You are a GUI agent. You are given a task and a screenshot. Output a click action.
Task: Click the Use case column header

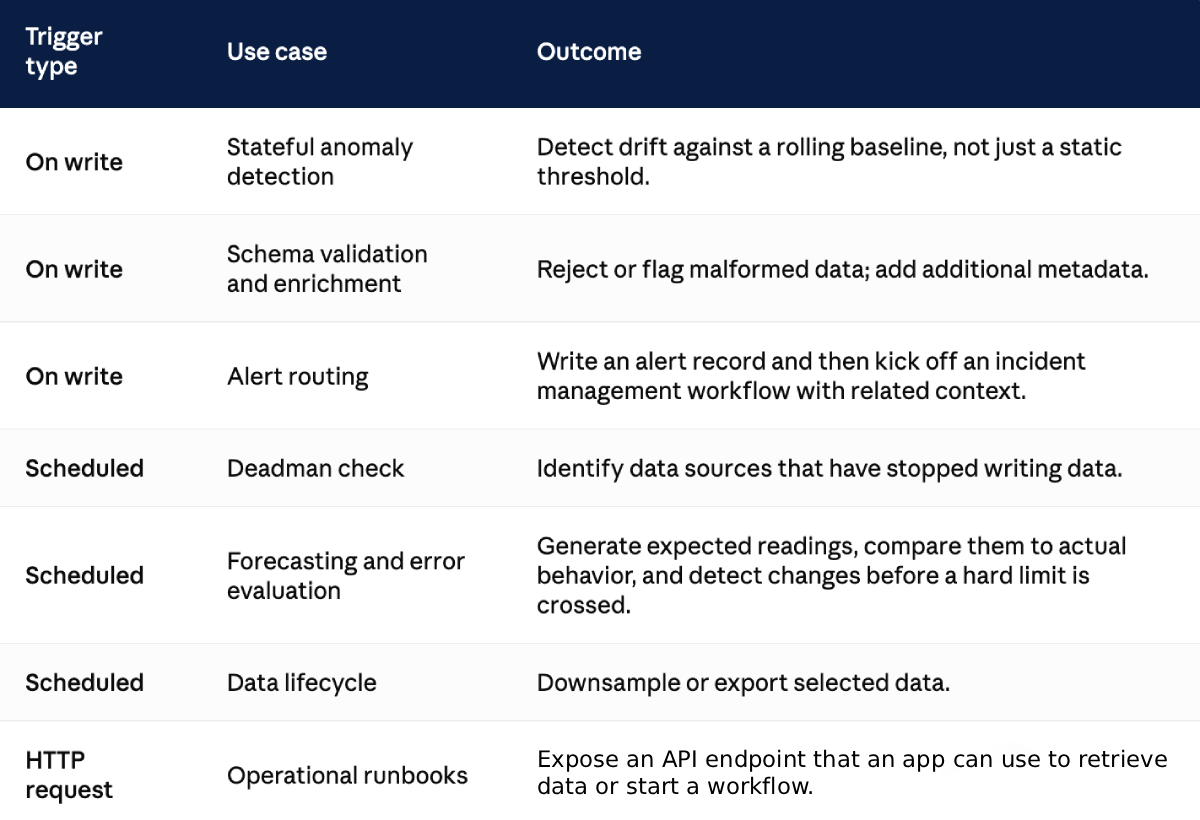(277, 52)
